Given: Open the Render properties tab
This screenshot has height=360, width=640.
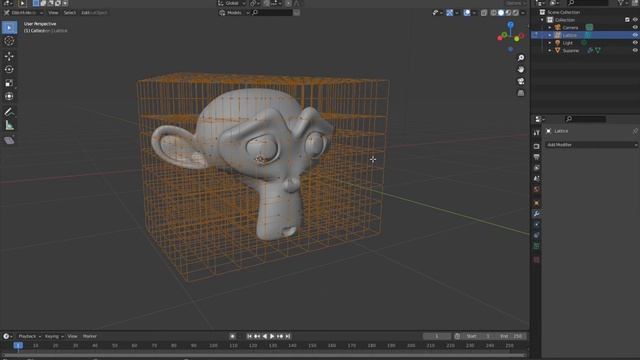Looking at the screenshot, I should [536, 146].
